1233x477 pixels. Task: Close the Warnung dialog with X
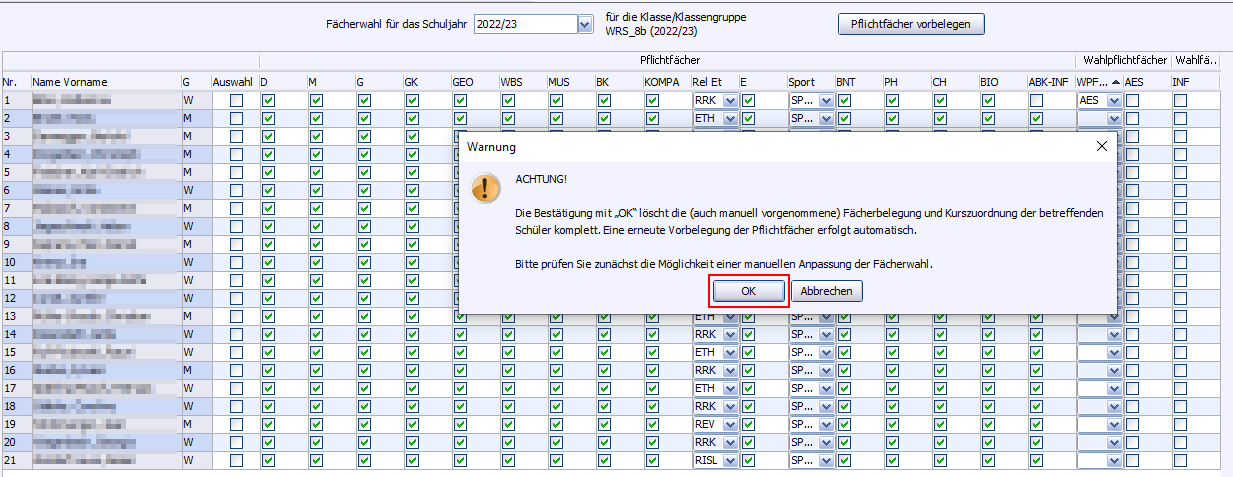[1101, 146]
